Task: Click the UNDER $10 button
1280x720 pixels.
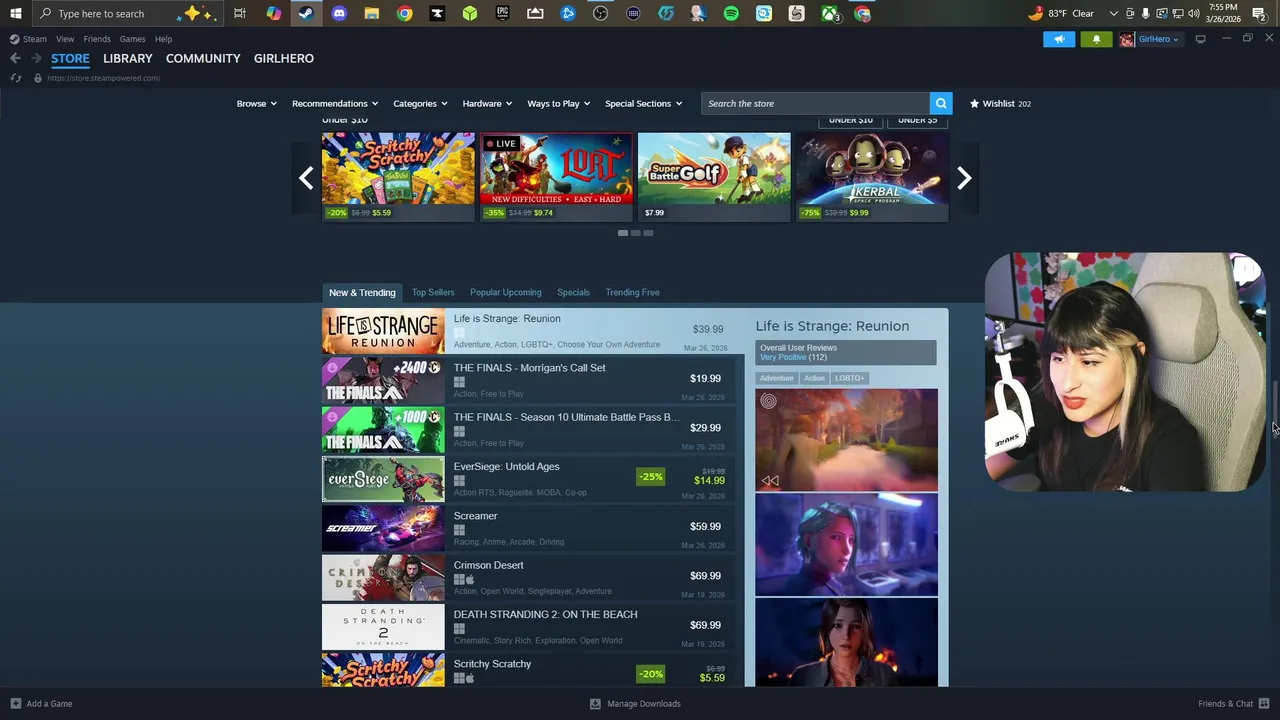Action: [851, 120]
